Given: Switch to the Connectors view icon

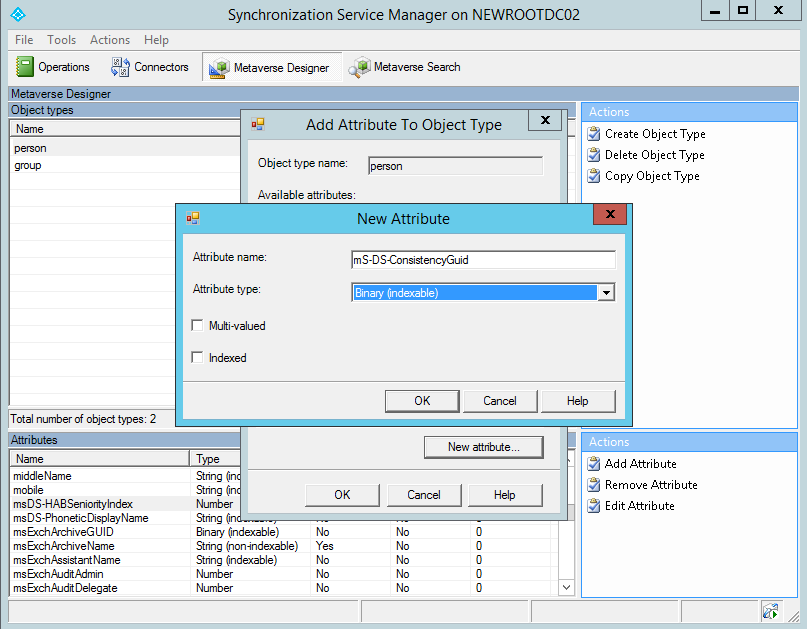Looking at the screenshot, I should coord(120,67).
